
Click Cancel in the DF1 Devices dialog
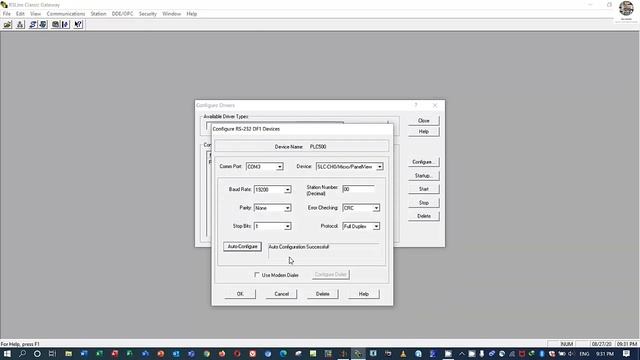tap(281, 294)
